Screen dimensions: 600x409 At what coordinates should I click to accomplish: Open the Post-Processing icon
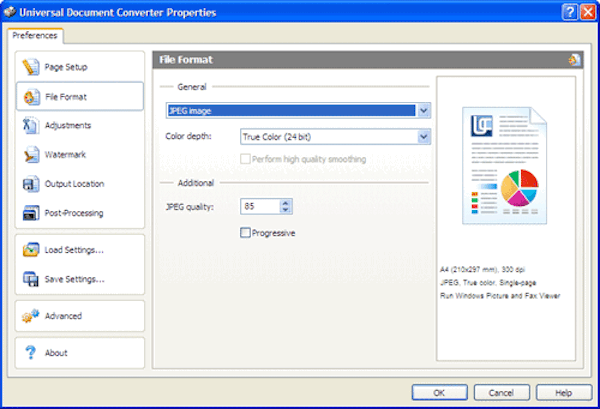(28, 213)
